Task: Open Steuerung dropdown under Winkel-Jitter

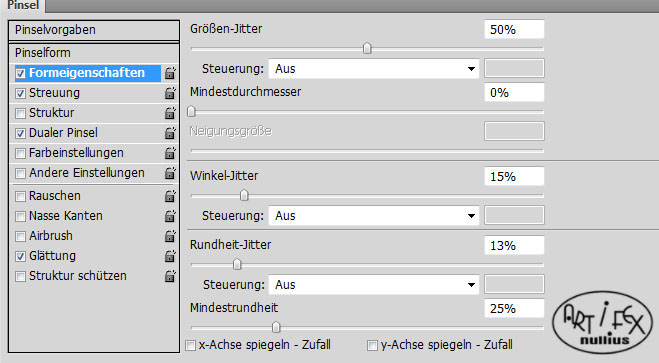Action: pos(374,216)
